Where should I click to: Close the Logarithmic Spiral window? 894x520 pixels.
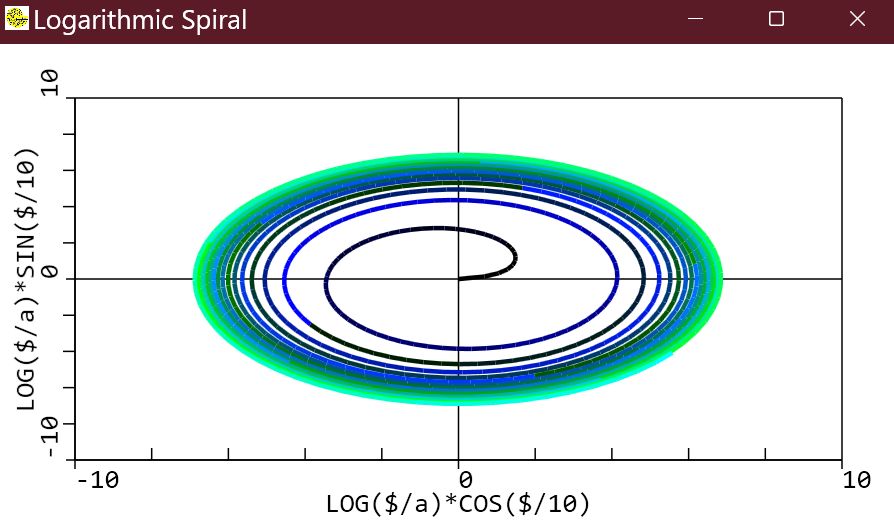coord(855,19)
